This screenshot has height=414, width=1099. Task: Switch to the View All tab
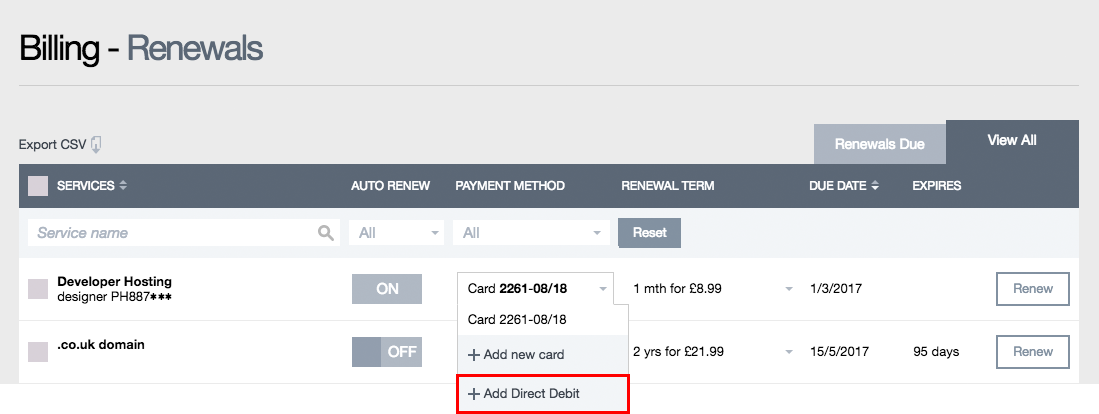point(1011,141)
